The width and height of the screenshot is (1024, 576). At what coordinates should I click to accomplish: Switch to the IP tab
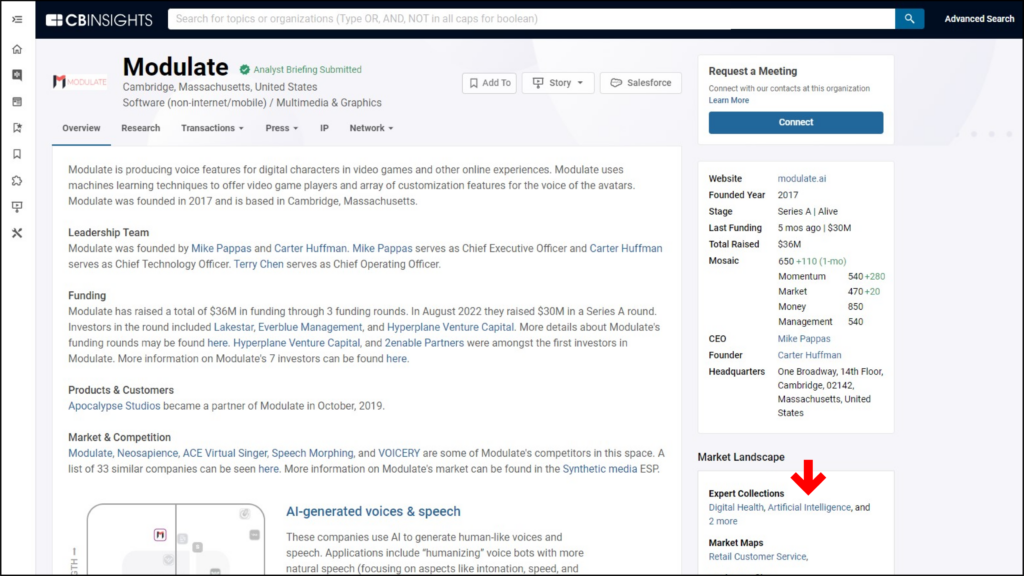point(324,128)
